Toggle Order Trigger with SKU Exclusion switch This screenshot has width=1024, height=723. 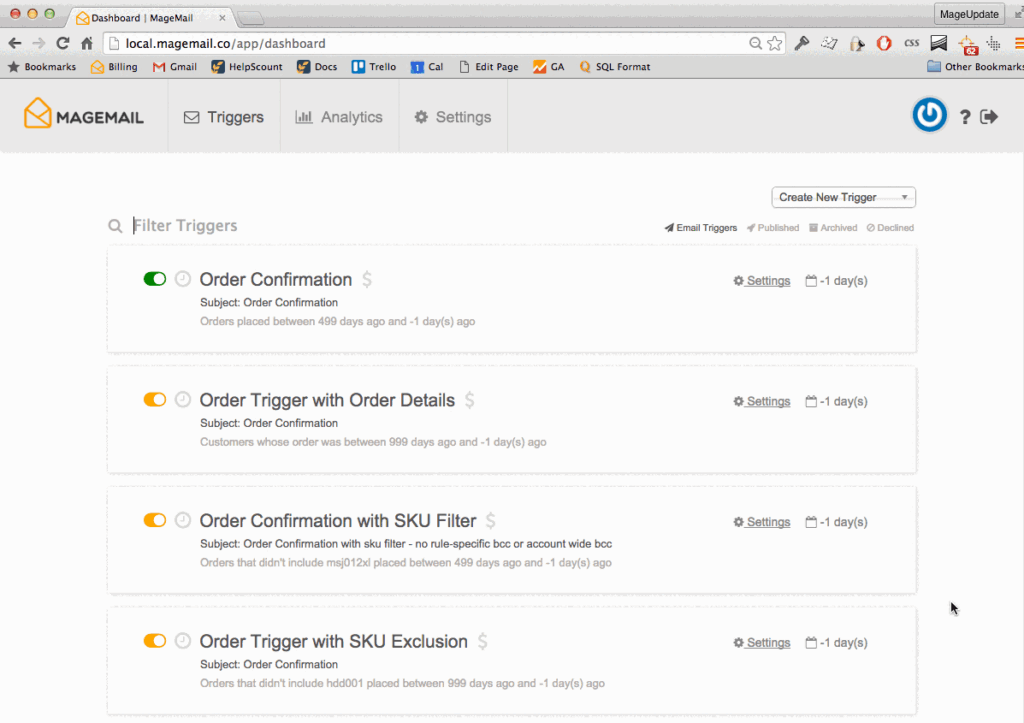pos(155,641)
